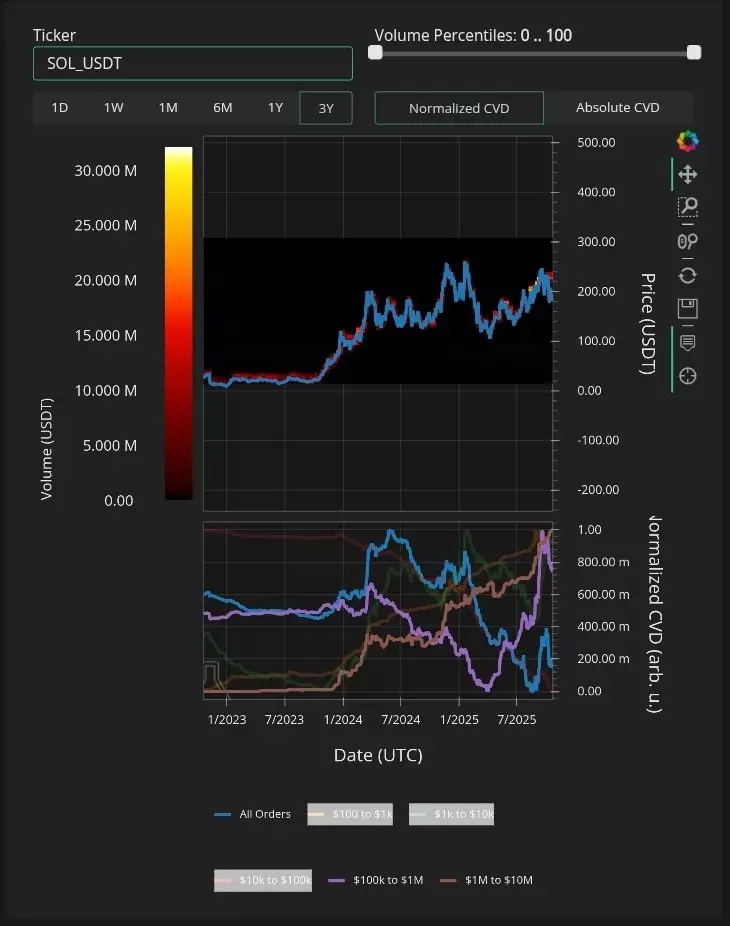
Task: Switch to the 1D time range
Action: coord(60,108)
